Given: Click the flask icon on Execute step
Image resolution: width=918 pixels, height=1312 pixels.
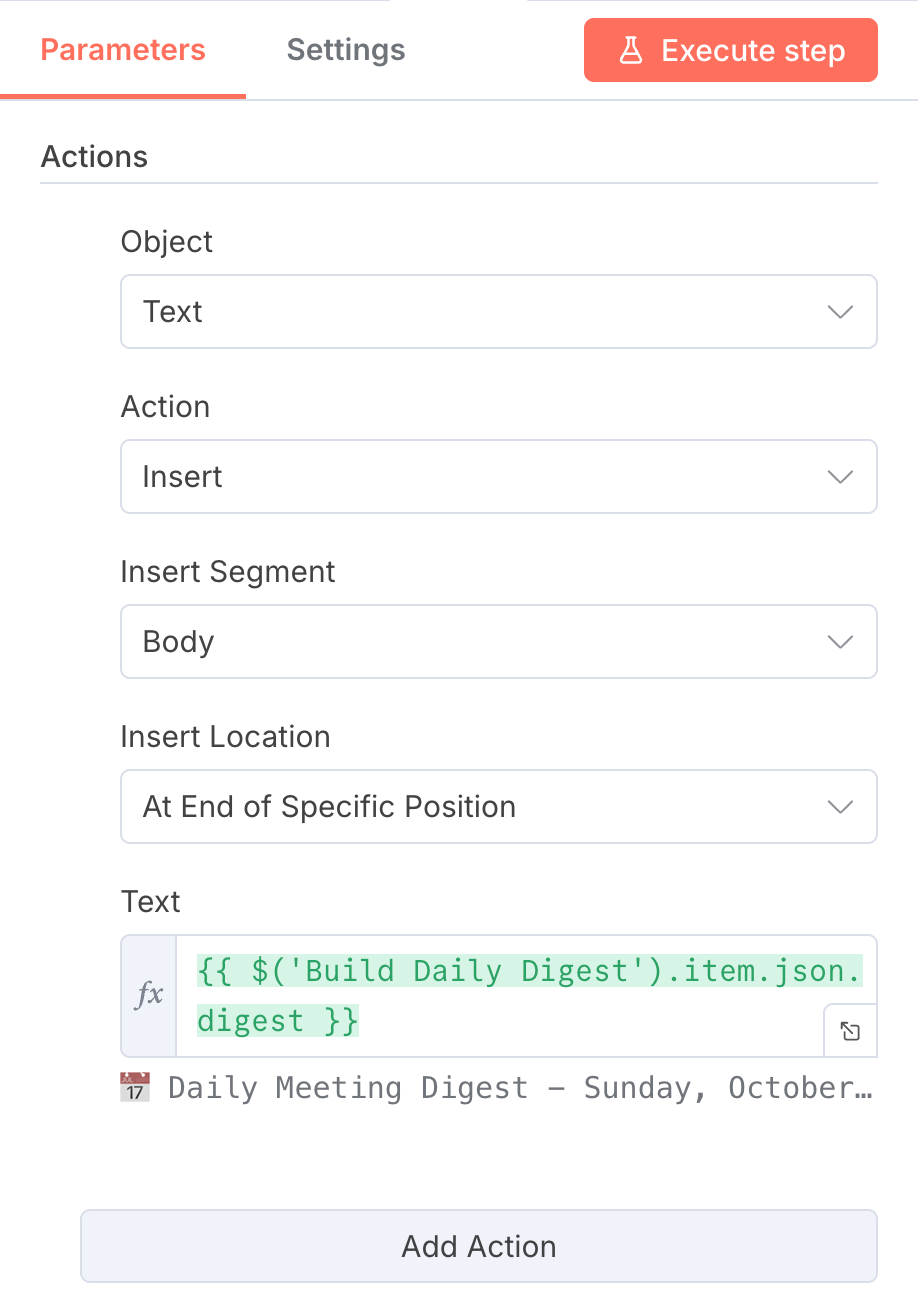Looking at the screenshot, I should [x=630, y=50].
